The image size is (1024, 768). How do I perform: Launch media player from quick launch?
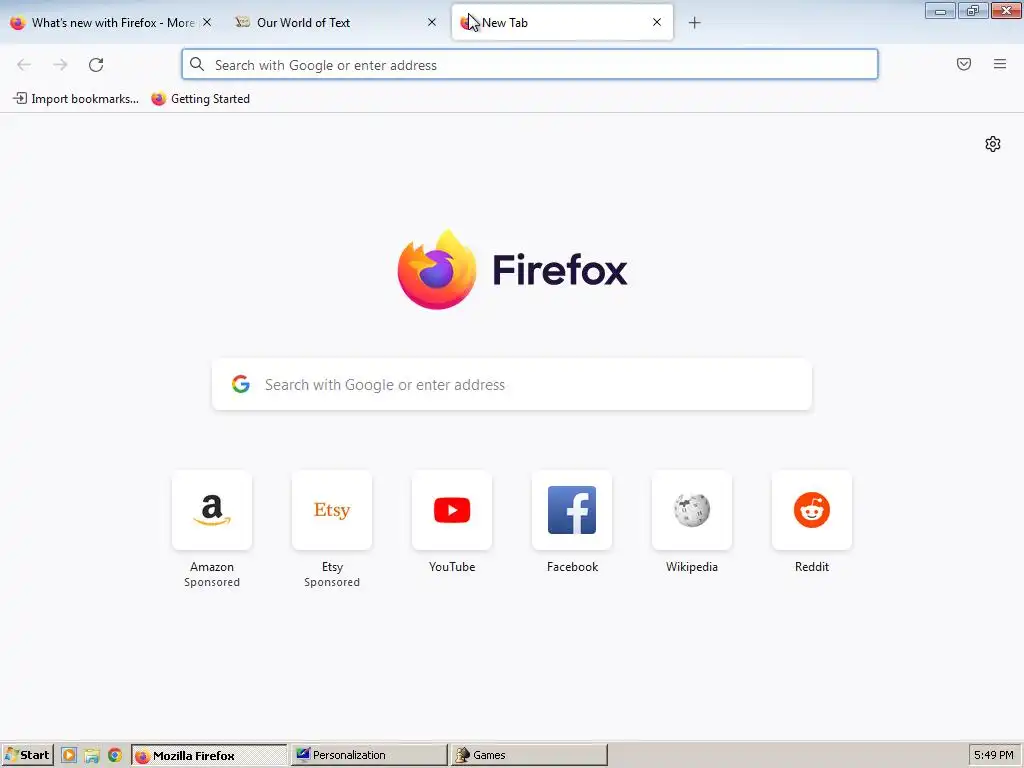(x=69, y=756)
